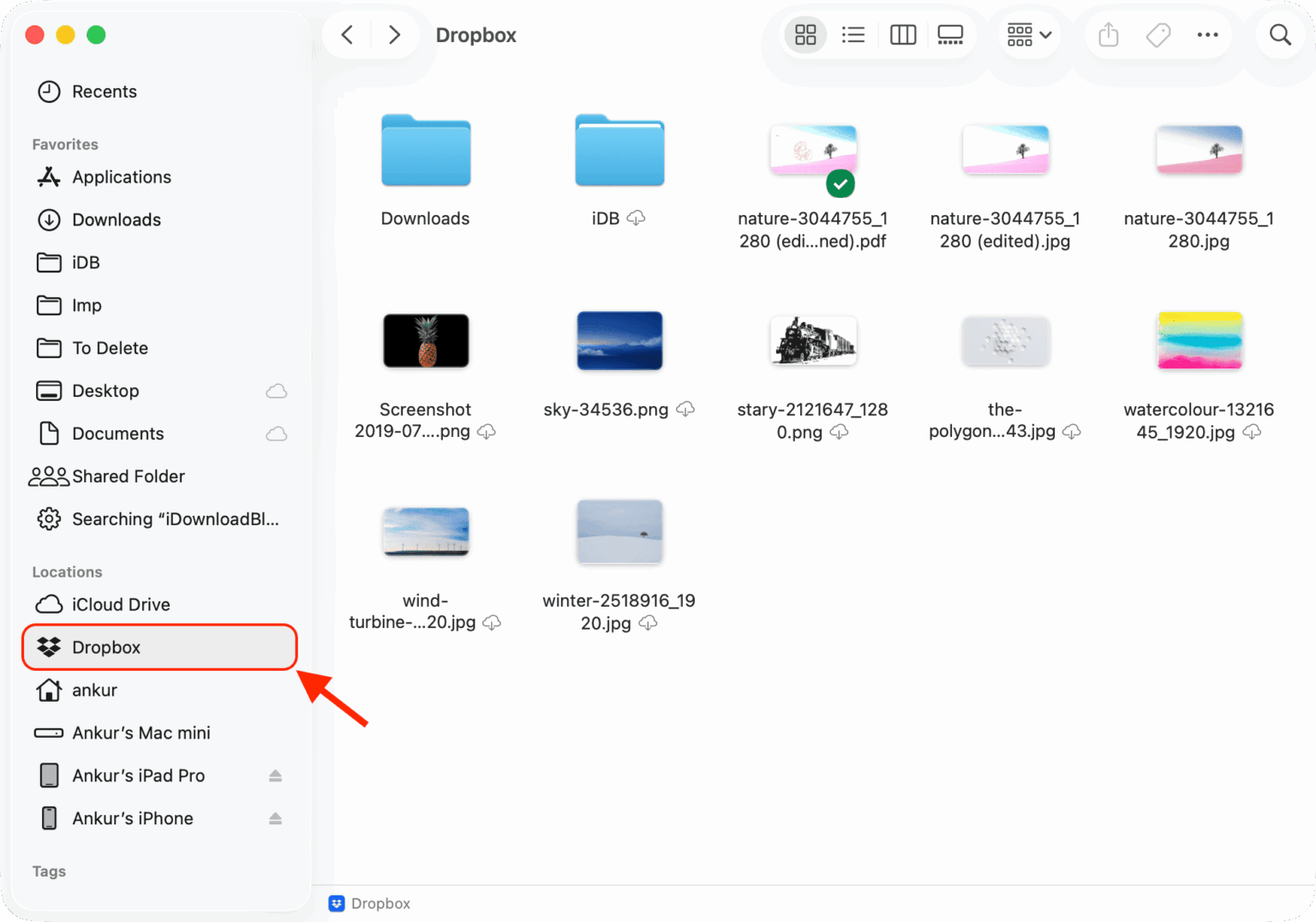This screenshot has height=922, width=1316.
Task: Select the wind-turbine image thumbnail
Action: click(426, 532)
